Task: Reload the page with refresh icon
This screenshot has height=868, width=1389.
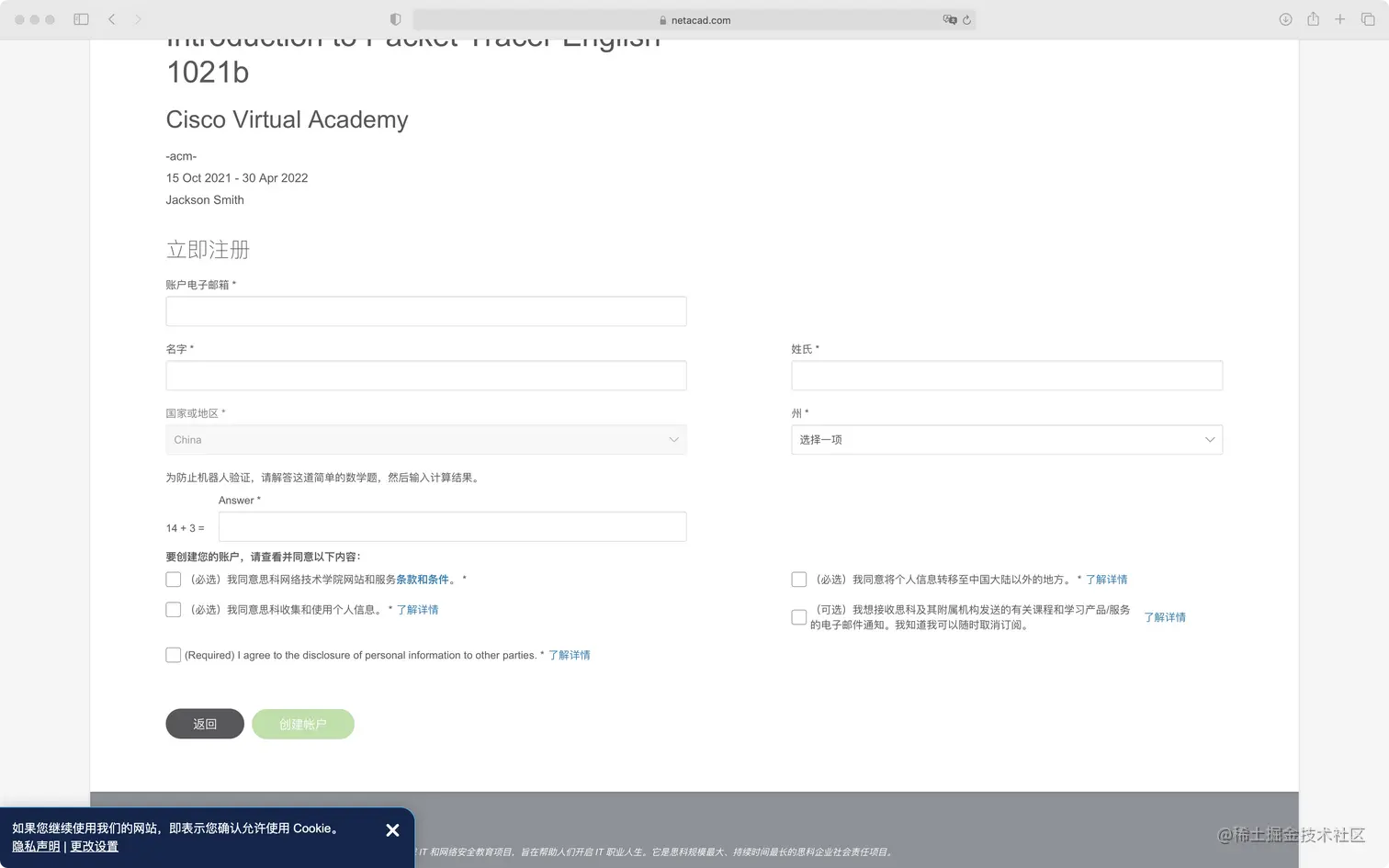Action: coord(966,19)
